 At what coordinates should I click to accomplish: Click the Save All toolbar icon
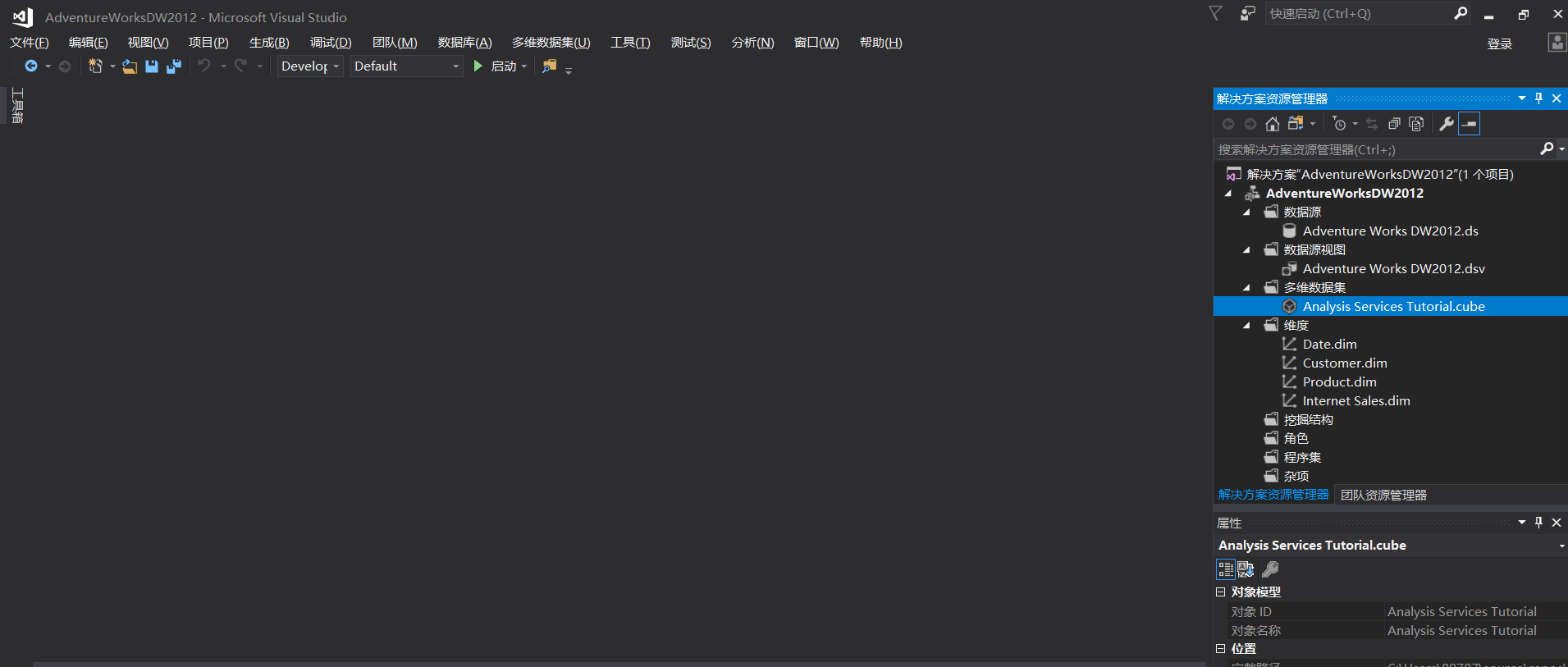pos(174,66)
